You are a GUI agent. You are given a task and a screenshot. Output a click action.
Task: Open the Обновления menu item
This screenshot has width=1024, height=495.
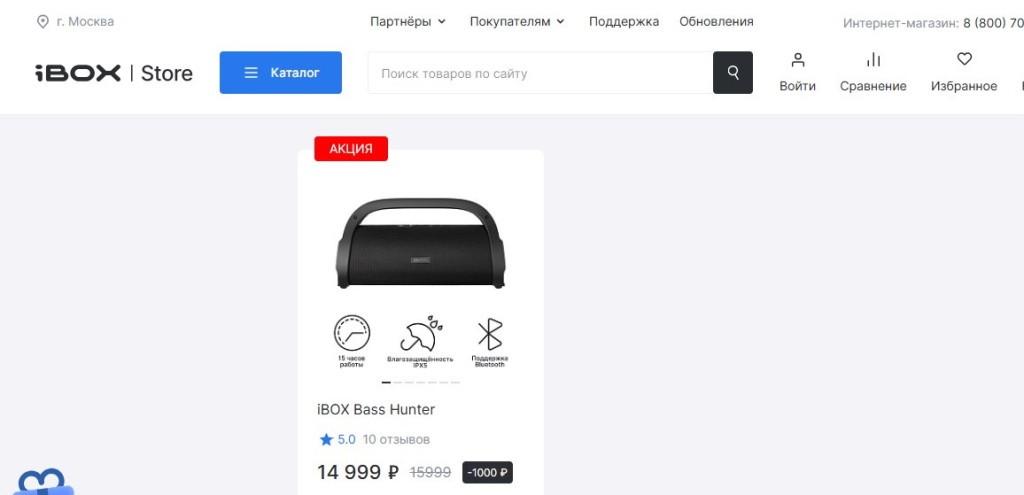[716, 22]
